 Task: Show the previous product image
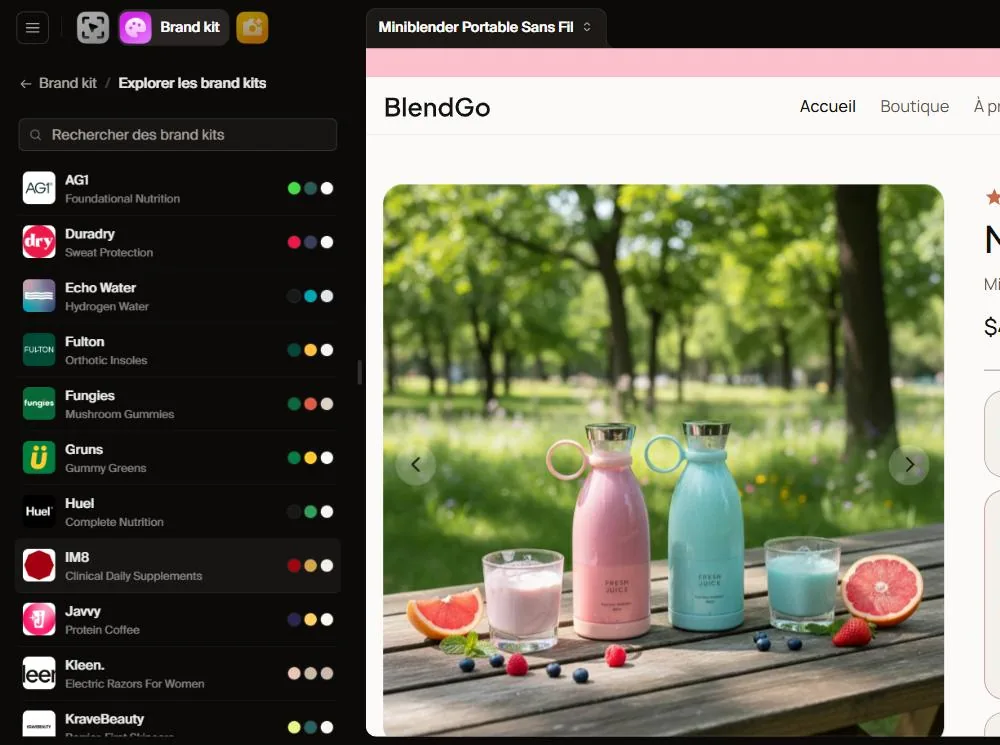point(416,465)
